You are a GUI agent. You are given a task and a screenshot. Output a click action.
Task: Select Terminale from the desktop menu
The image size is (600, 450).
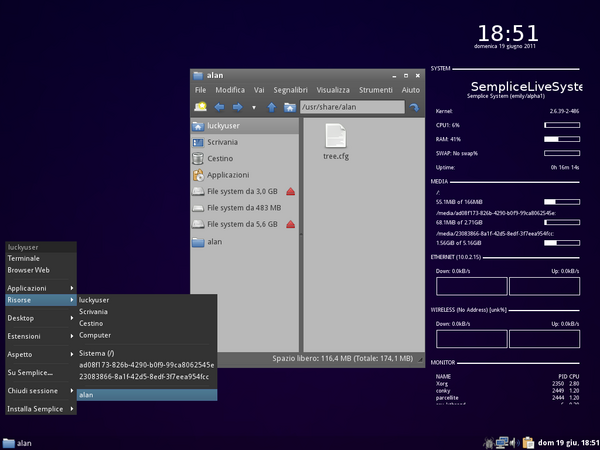coord(24,258)
